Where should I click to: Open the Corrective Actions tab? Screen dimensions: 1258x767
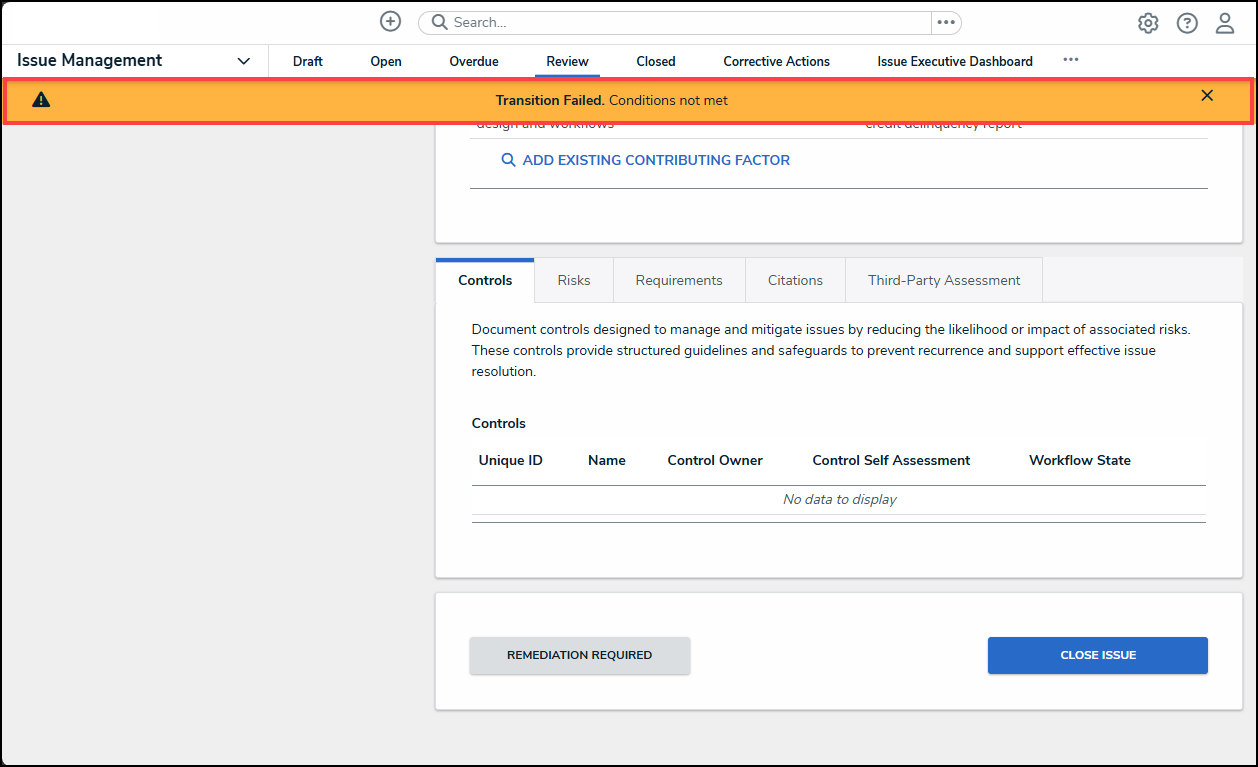coord(776,61)
